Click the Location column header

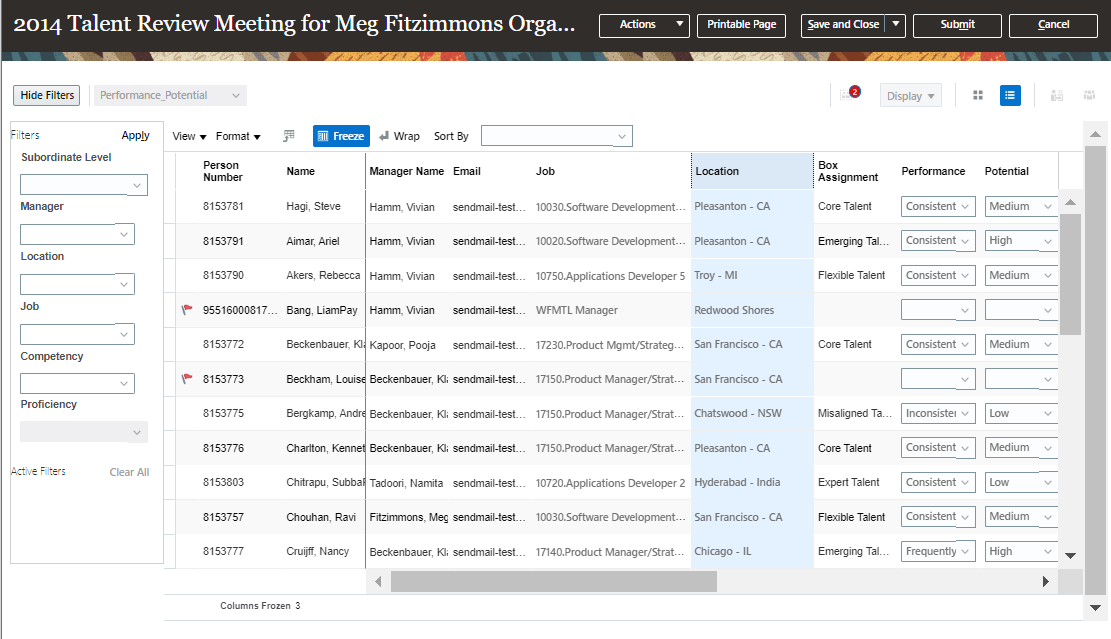pyautogui.click(x=752, y=171)
